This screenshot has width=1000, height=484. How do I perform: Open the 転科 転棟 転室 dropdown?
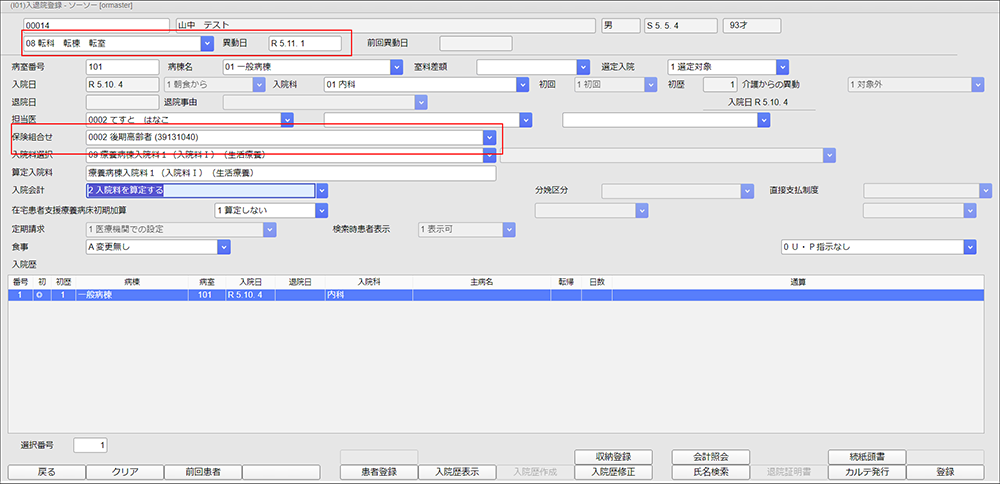pyautogui.click(x=207, y=43)
